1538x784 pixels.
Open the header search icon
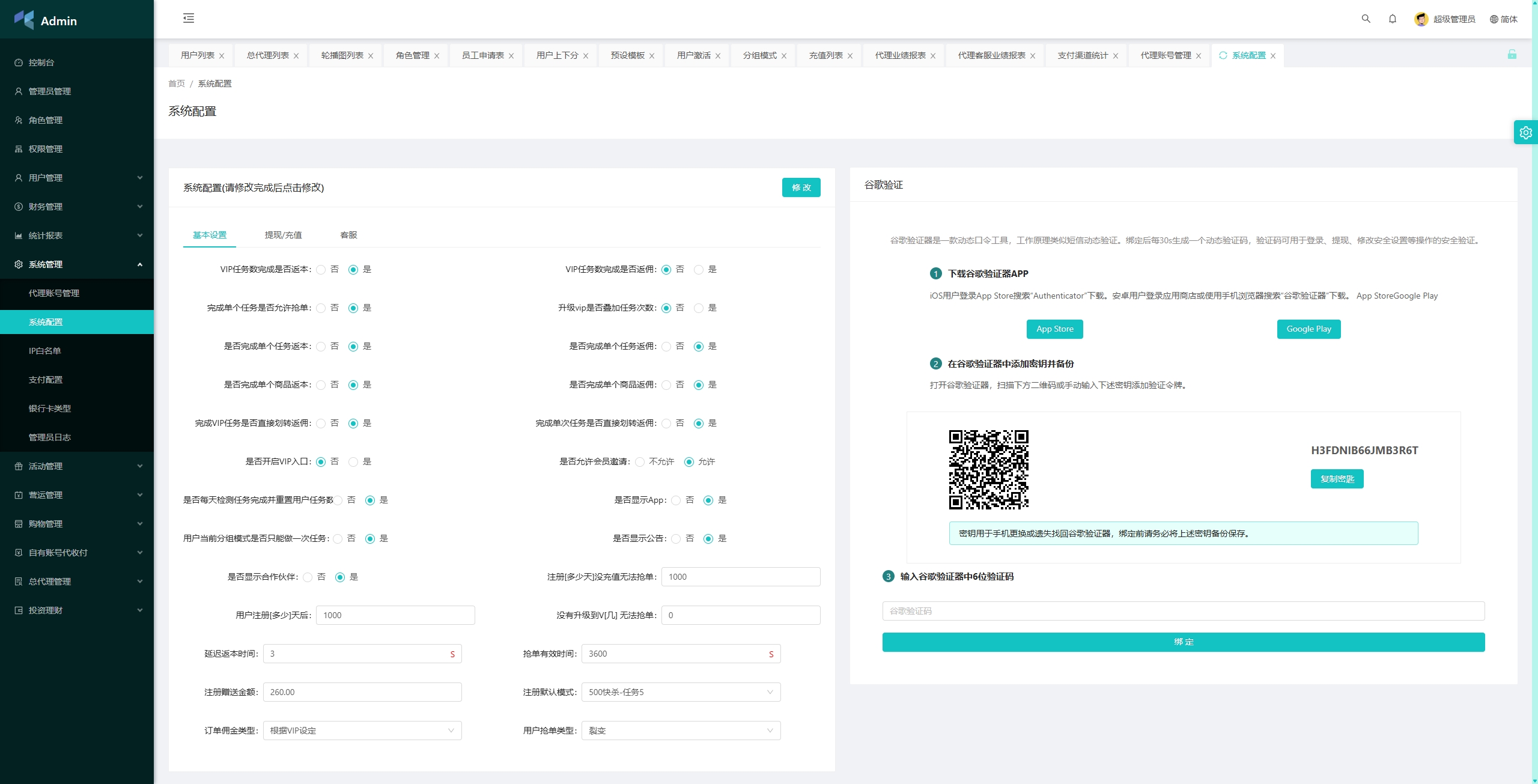pos(1366,19)
